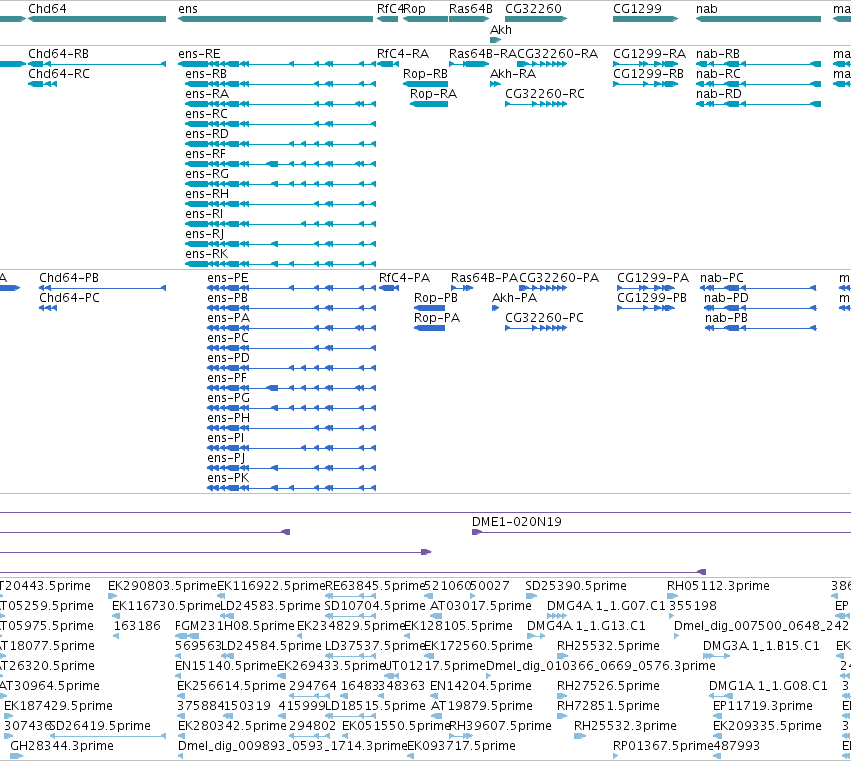851x761 pixels.
Task: Open protein nab-PB
Action: tap(726, 318)
